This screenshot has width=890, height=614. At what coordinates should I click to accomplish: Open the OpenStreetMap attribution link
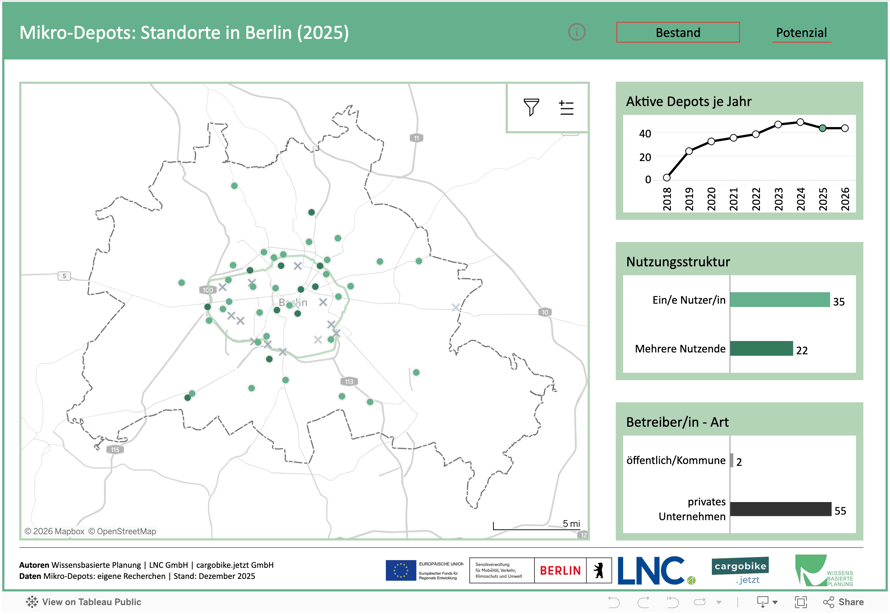click(122, 531)
